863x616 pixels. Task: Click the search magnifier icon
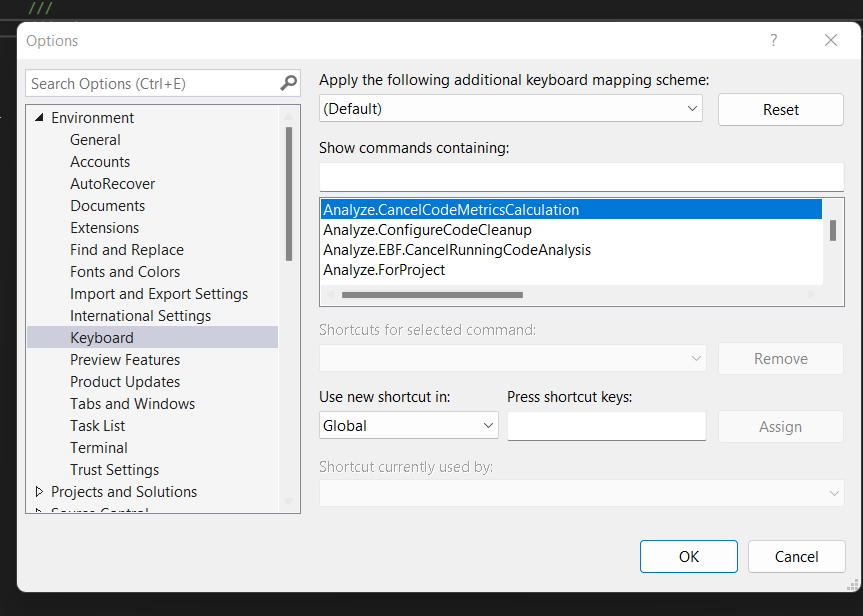pos(288,83)
